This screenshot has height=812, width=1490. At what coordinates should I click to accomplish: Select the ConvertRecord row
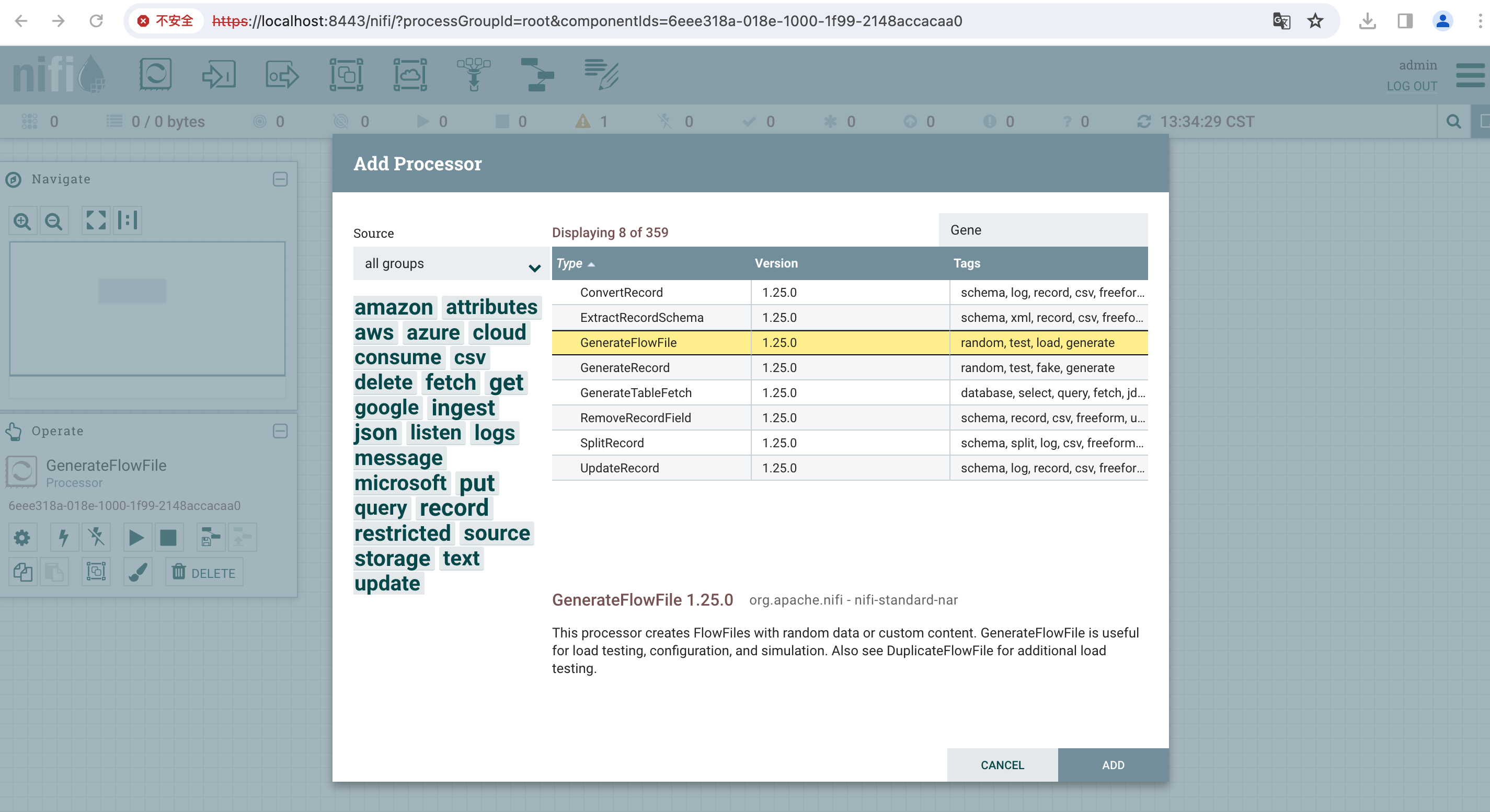850,293
